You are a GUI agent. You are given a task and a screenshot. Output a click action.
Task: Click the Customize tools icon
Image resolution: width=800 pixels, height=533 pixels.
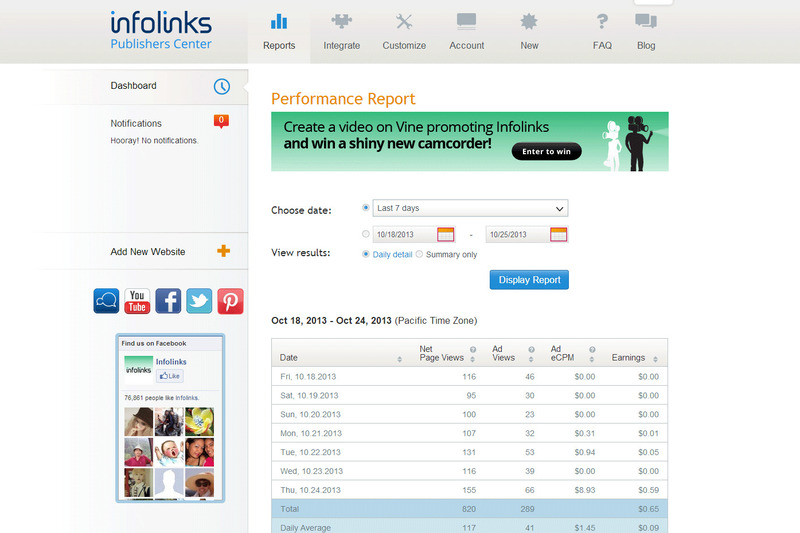pyautogui.click(x=404, y=22)
